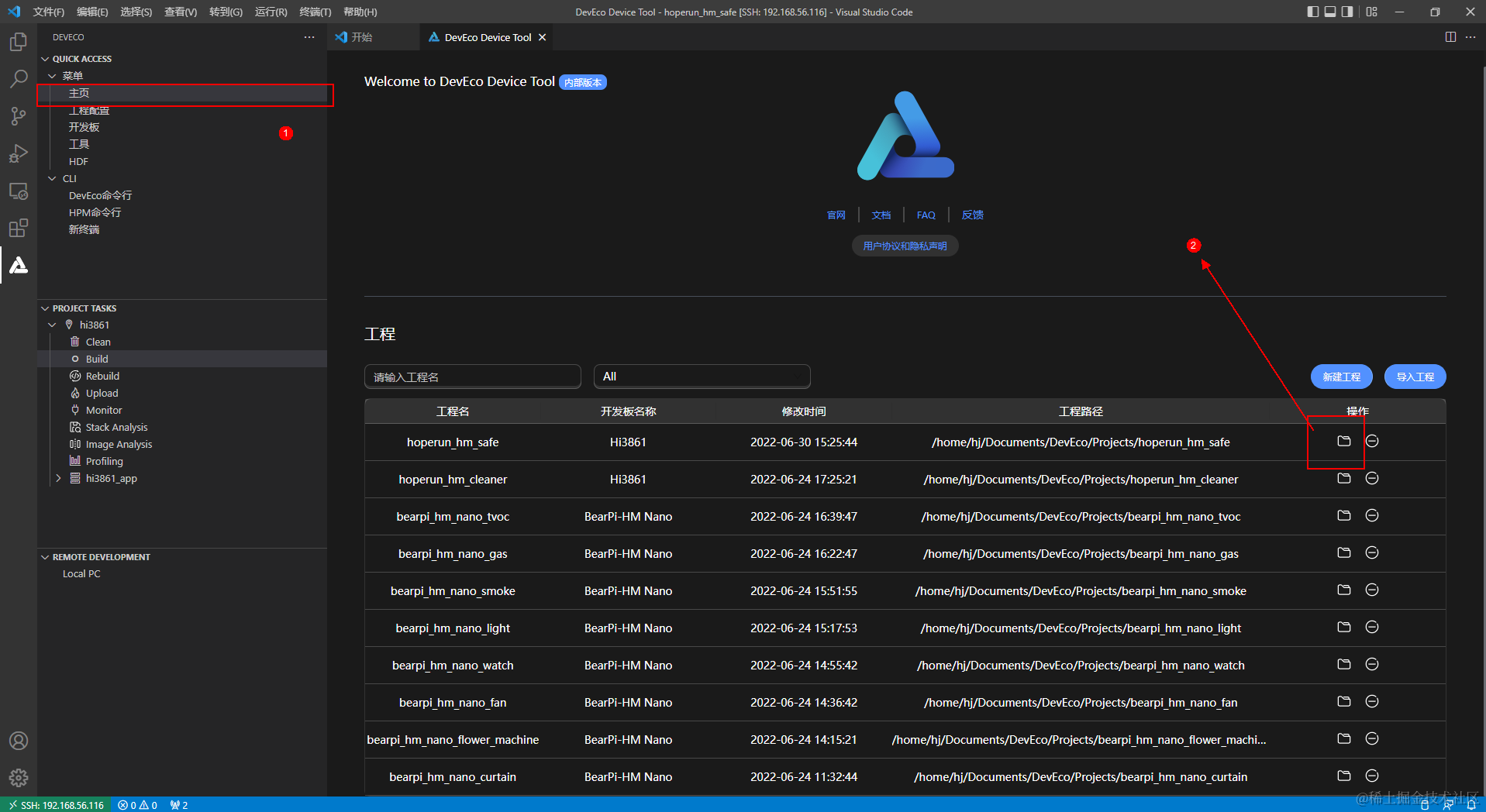The image size is (1486, 812).
Task: Open Source Control view in activity bar
Action: [19, 116]
